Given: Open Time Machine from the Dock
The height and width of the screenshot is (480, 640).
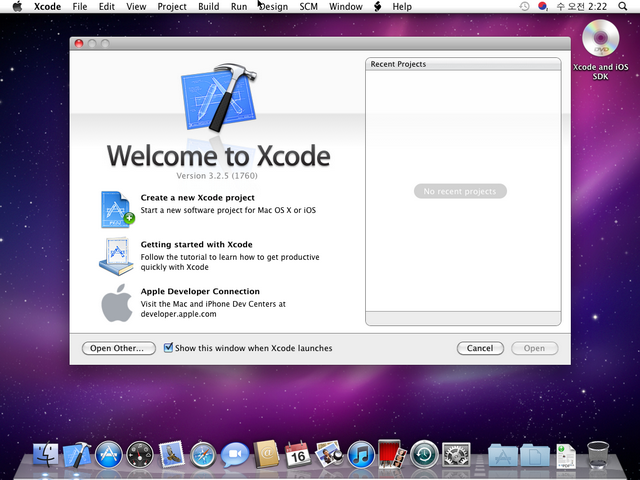Looking at the screenshot, I should [424, 454].
